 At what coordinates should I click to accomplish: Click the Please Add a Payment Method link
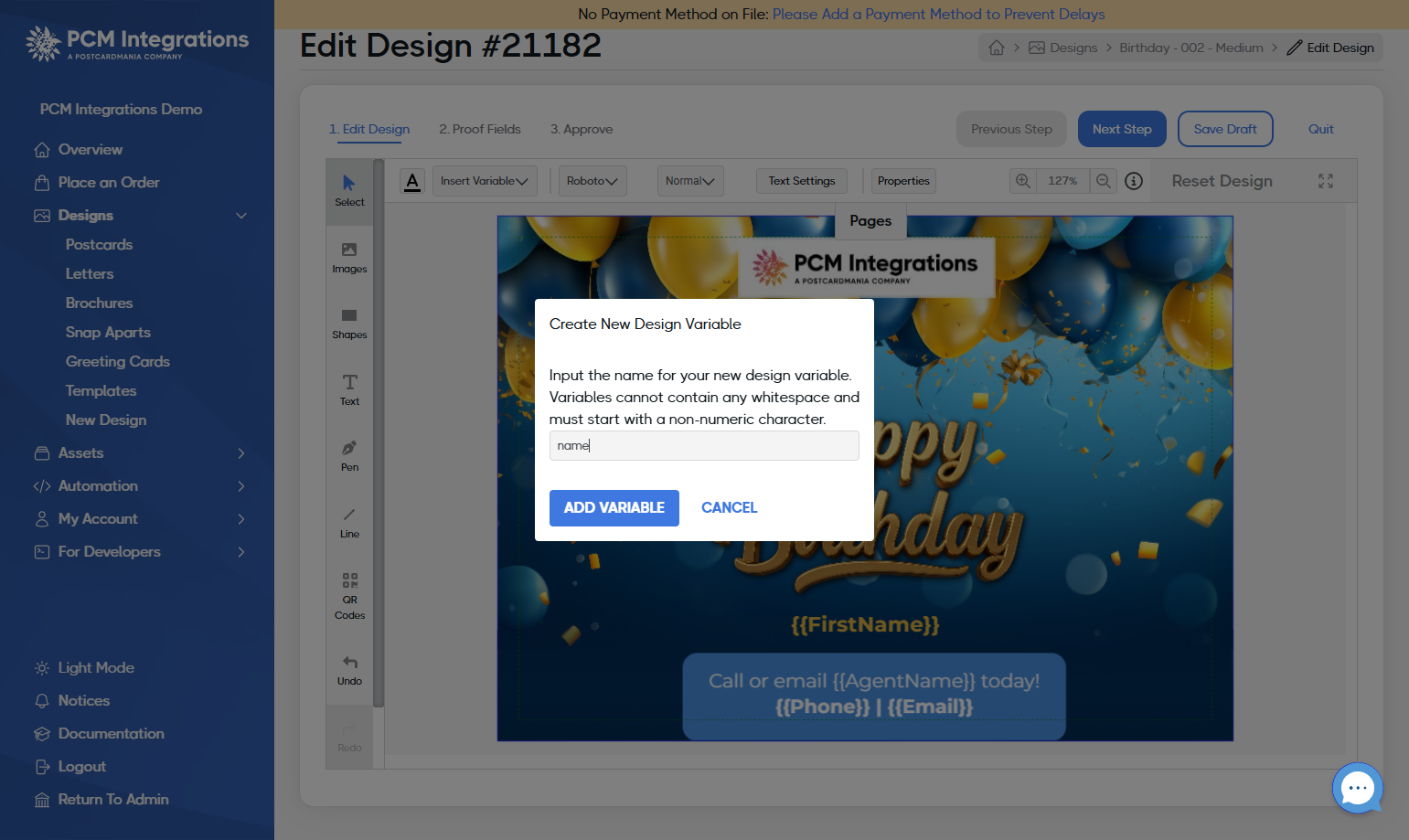pos(939,14)
